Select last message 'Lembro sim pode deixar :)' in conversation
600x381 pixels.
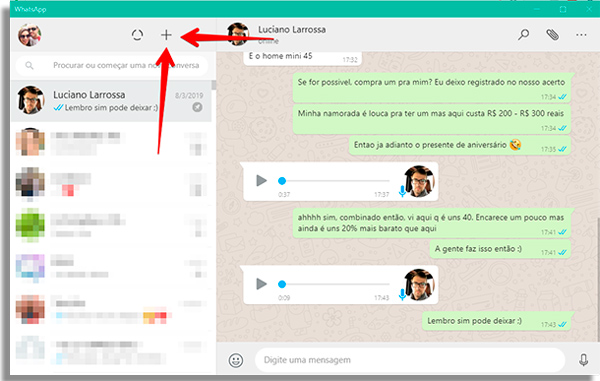click(x=497, y=321)
